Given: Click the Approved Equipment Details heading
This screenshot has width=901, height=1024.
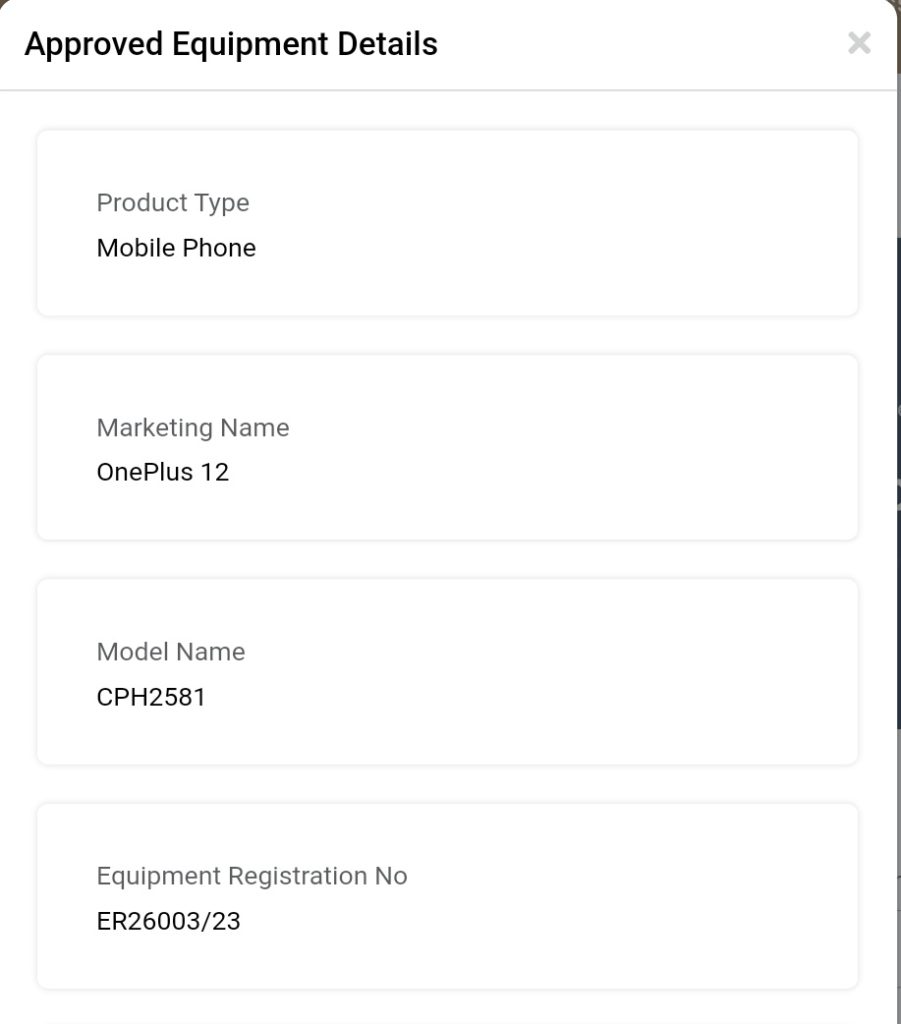Looking at the screenshot, I should click(x=231, y=44).
